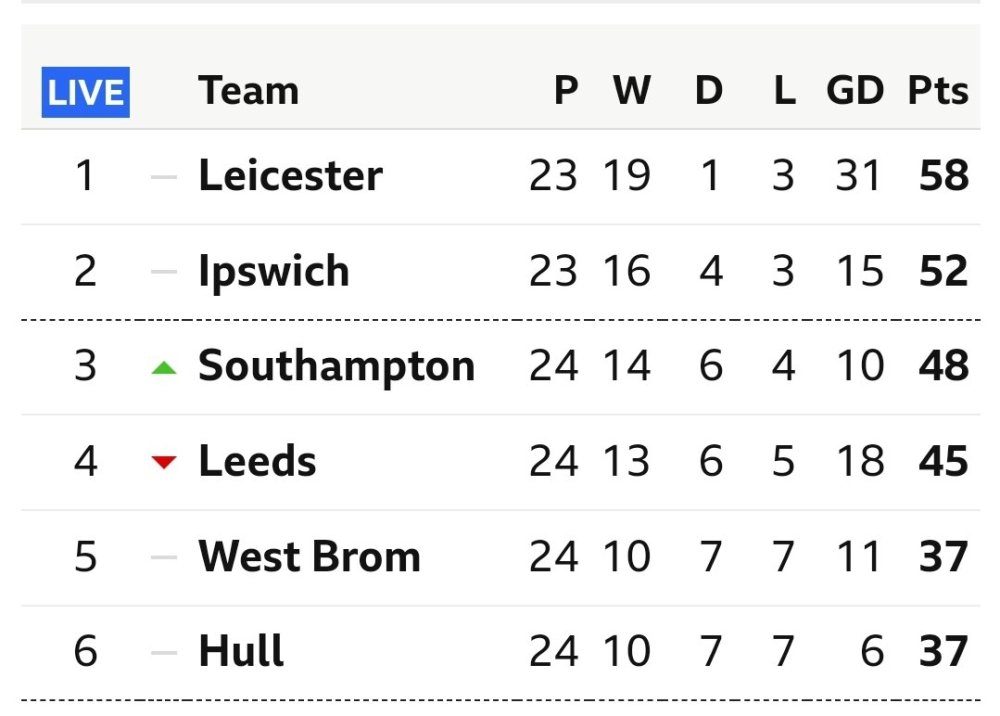
Task: Select the Southampton team name
Action: point(336,367)
